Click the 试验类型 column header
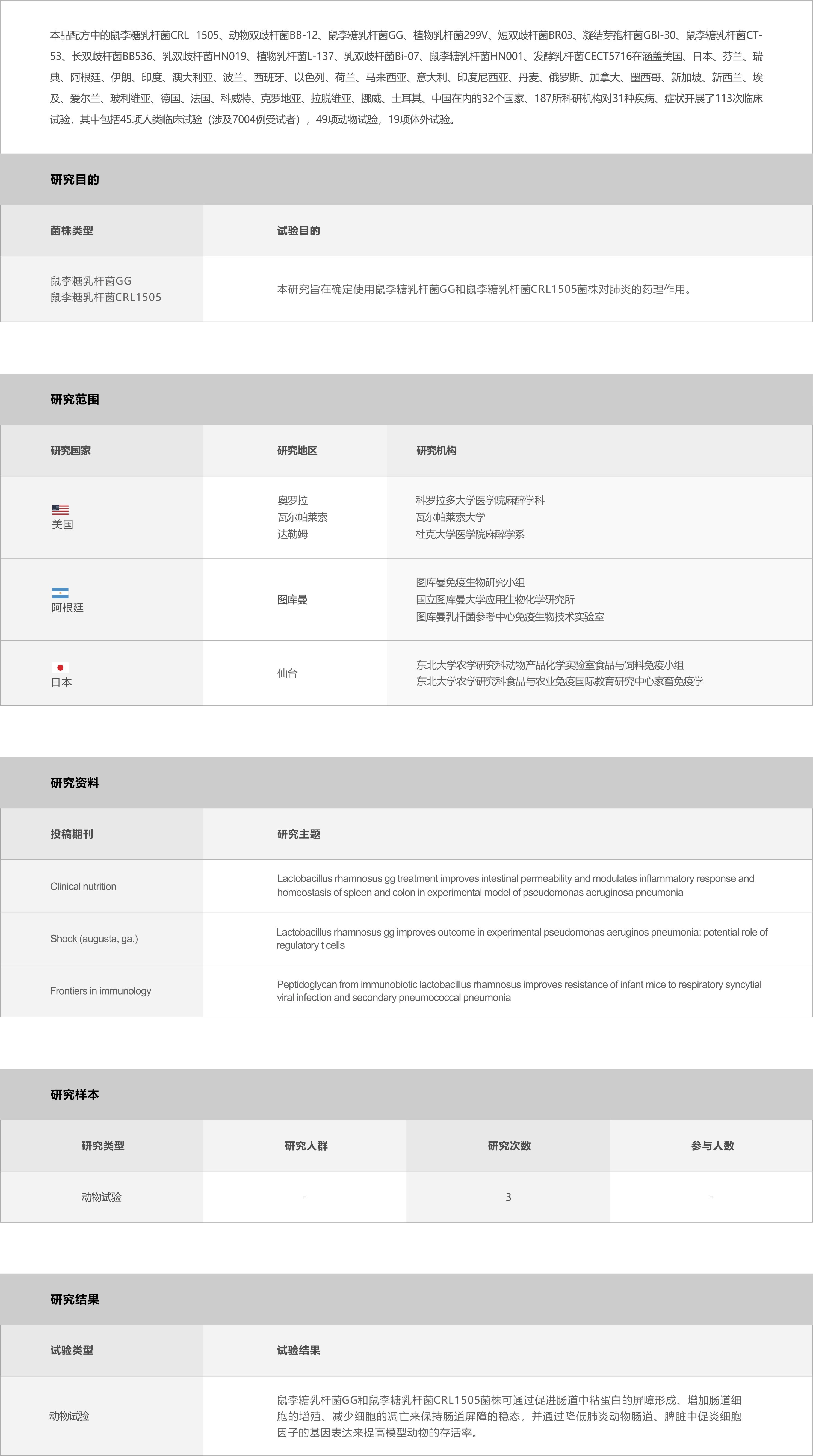The width and height of the screenshot is (813, 1456). tap(72, 1350)
